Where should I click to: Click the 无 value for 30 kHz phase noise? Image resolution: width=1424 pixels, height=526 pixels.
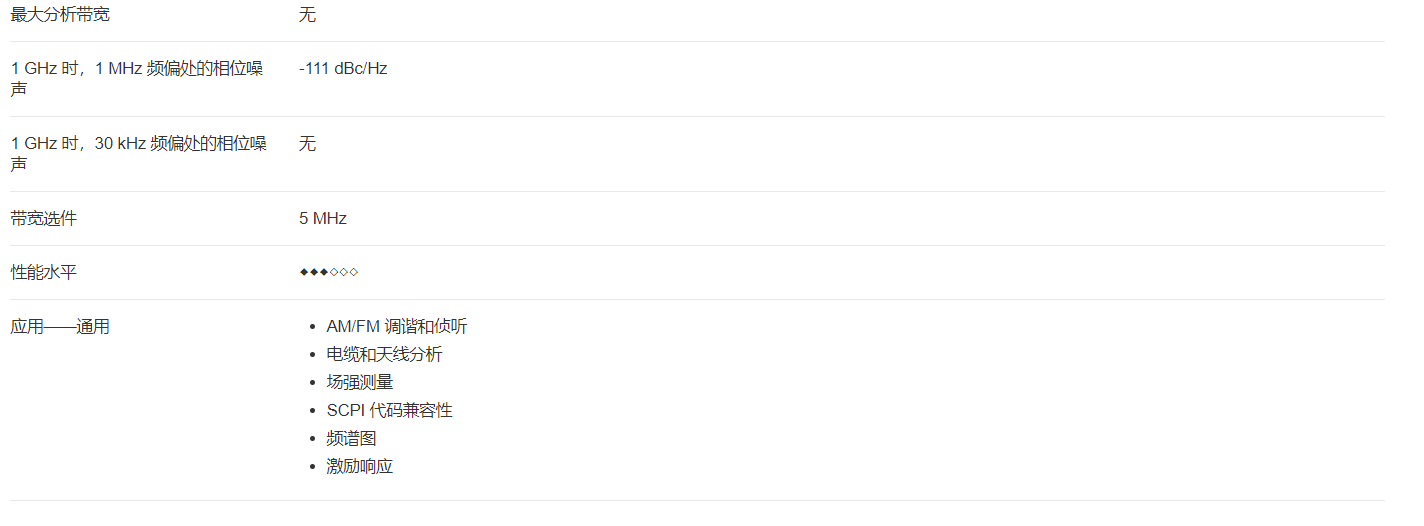pos(307,144)
